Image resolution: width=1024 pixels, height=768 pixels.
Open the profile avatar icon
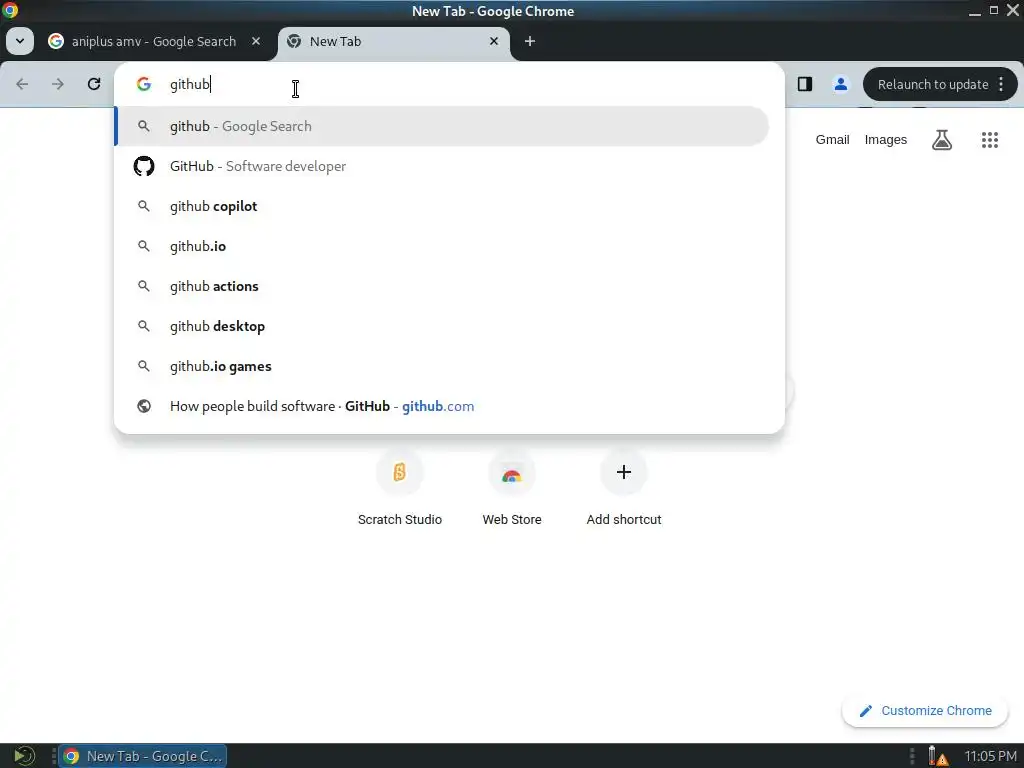(840, 84)
